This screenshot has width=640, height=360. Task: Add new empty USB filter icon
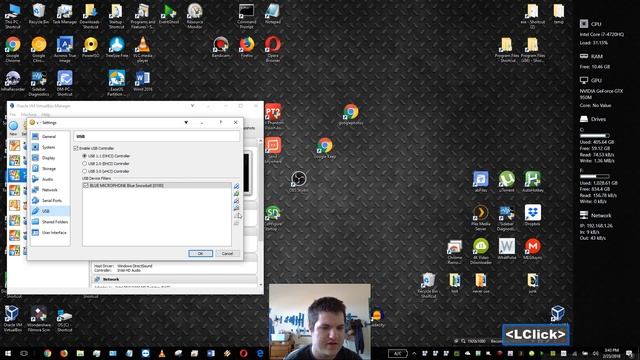click(x=236, y=186)
